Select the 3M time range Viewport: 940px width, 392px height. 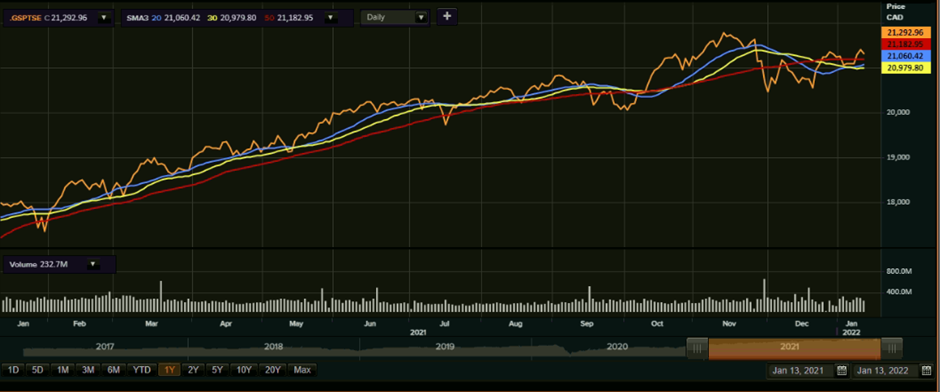88,370
